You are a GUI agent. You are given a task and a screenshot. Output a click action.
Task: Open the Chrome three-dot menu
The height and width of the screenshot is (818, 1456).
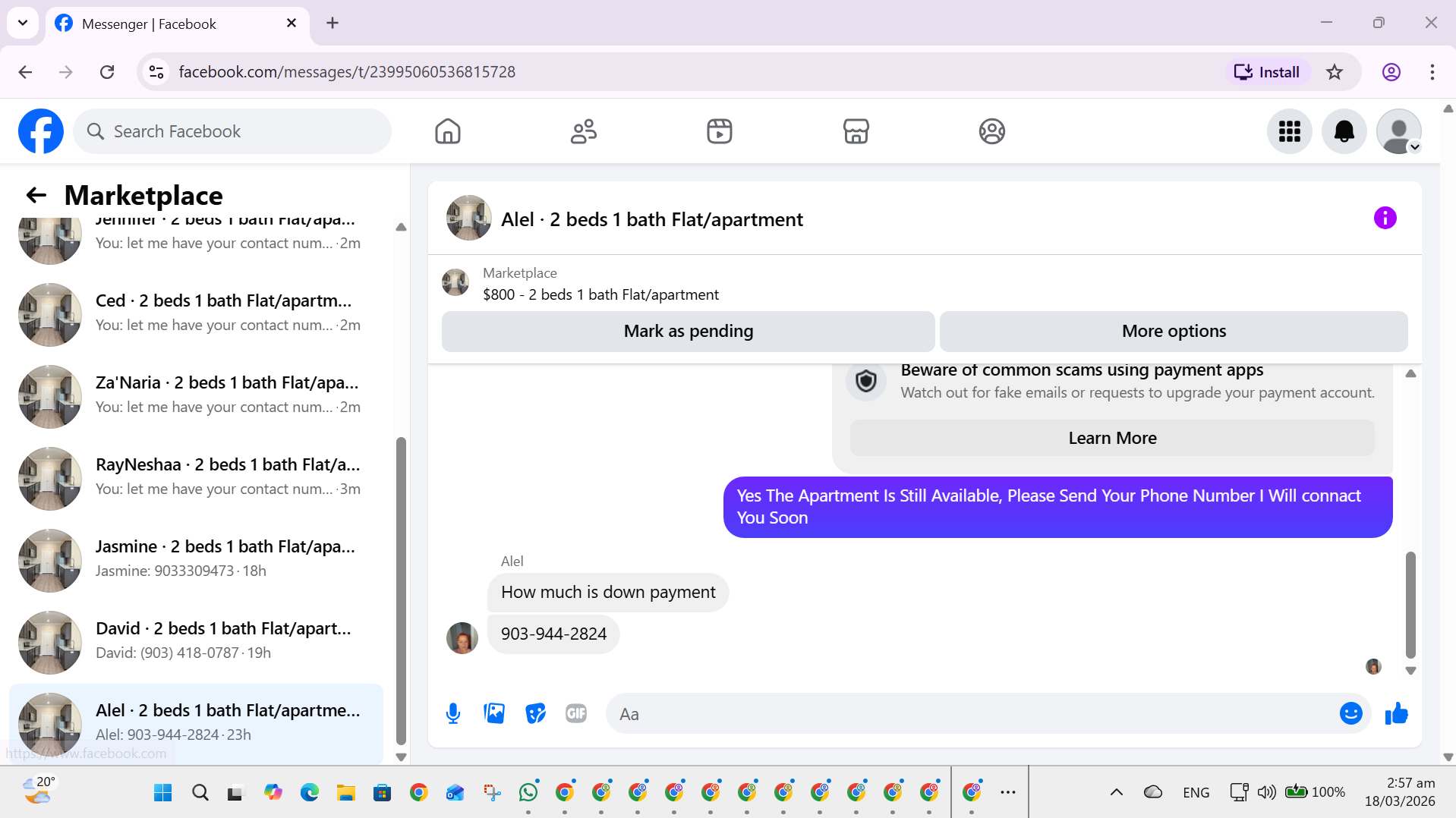pos(1432,72)
